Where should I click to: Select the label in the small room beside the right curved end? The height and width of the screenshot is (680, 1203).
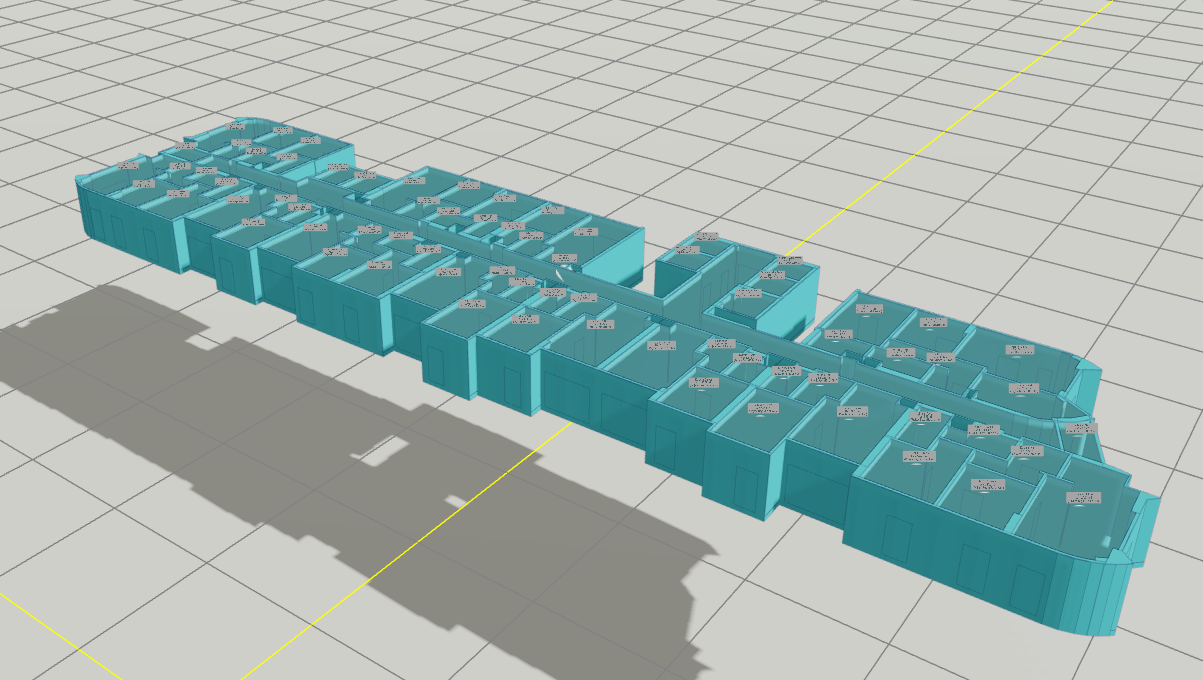(1076, 428)
